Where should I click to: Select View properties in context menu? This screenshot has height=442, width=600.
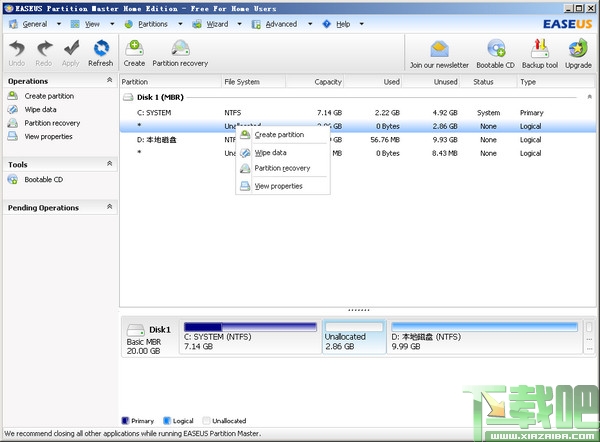(278, 186)
